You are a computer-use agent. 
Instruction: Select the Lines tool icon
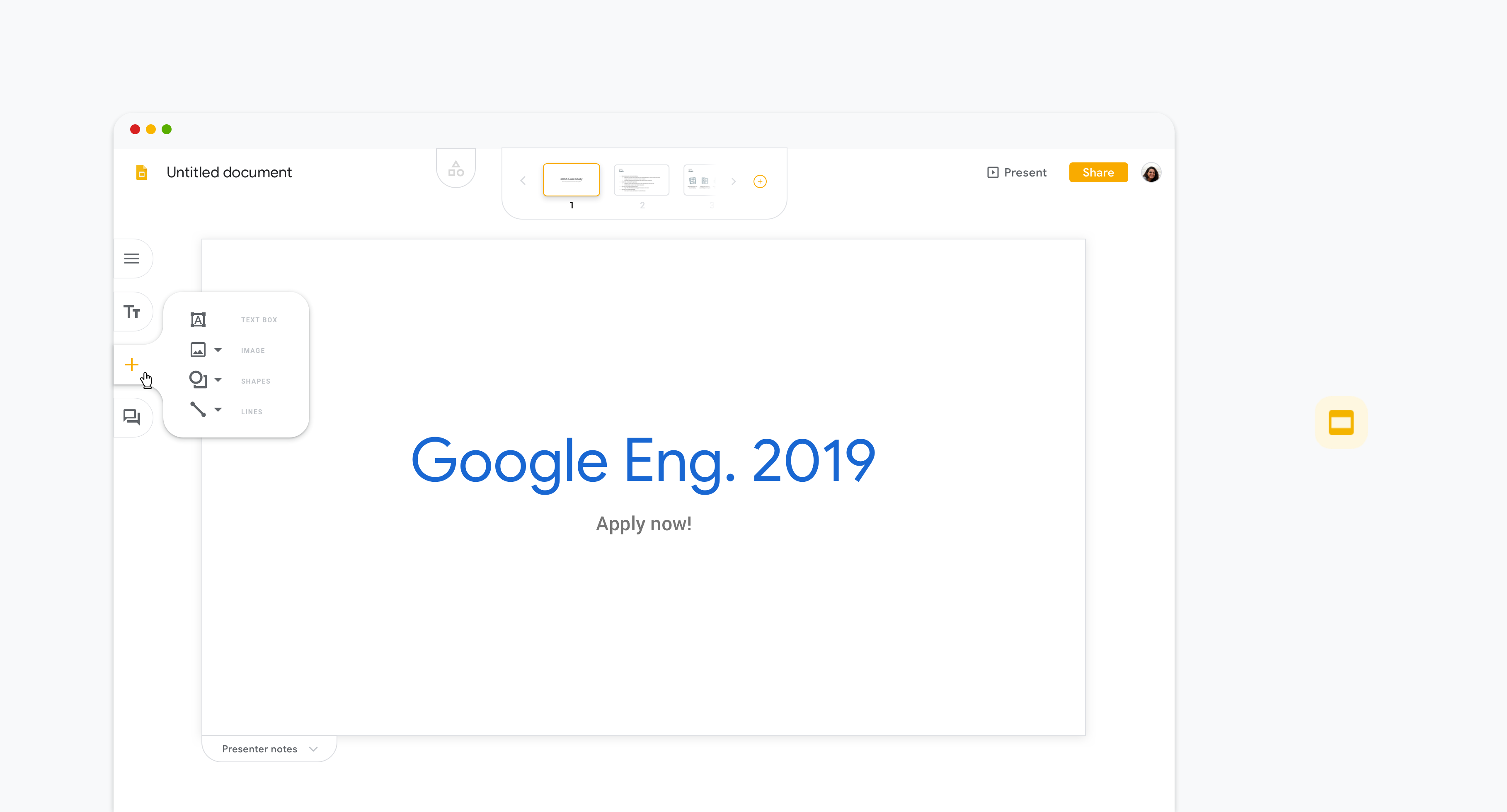(x=198, y=410)
